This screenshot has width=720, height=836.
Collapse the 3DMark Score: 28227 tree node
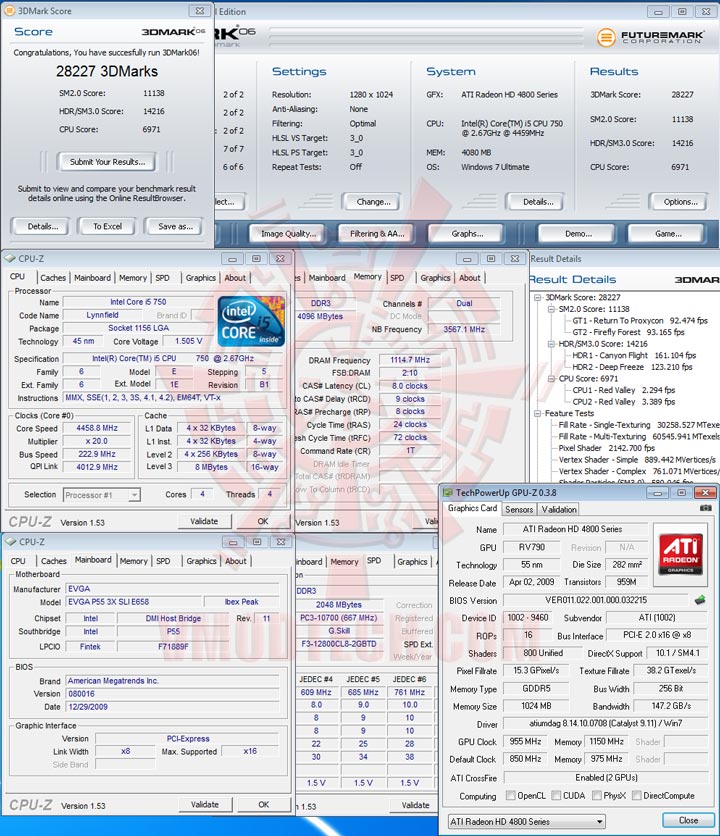[538, 298]
